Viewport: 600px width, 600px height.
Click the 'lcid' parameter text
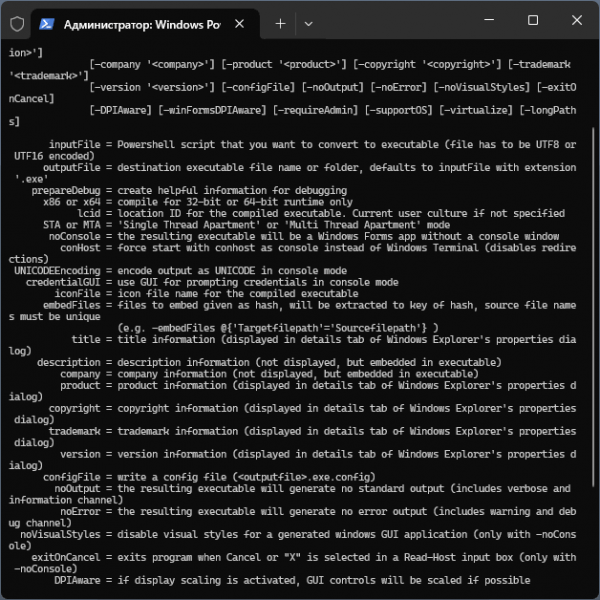click(x=89, y=214)
